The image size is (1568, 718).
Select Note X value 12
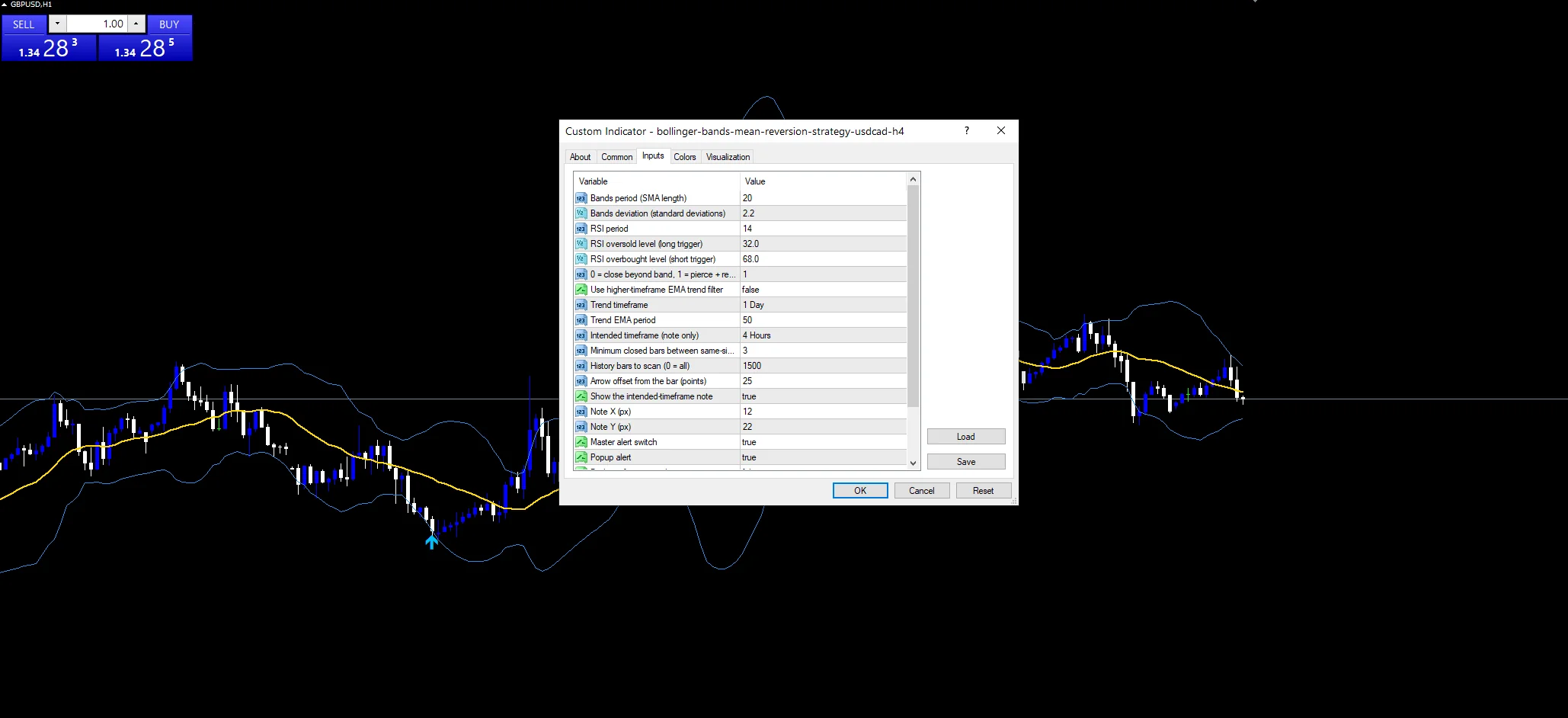click(823, 412)
